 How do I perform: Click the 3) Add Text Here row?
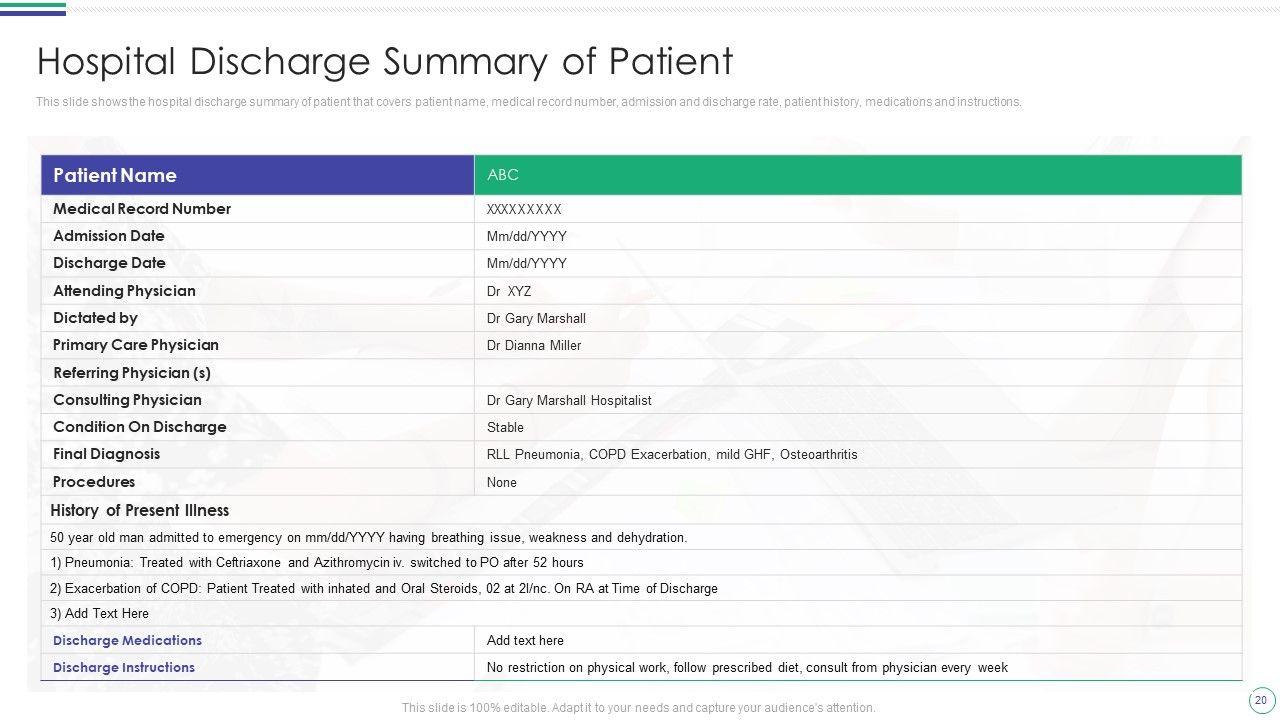click(x=100, y=614)
